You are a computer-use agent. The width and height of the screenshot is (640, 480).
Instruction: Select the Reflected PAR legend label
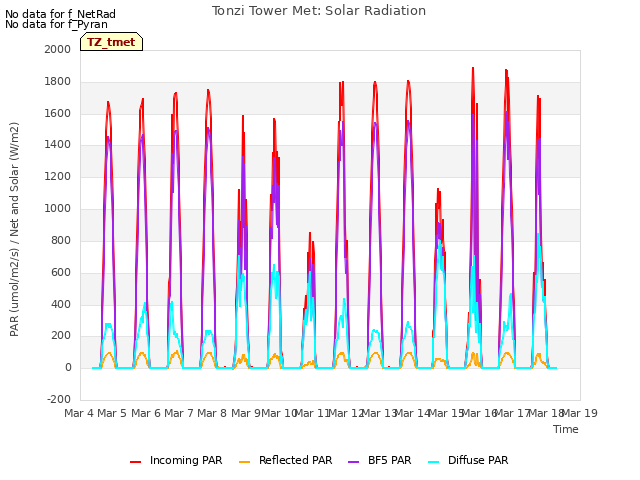coord(296,460)
